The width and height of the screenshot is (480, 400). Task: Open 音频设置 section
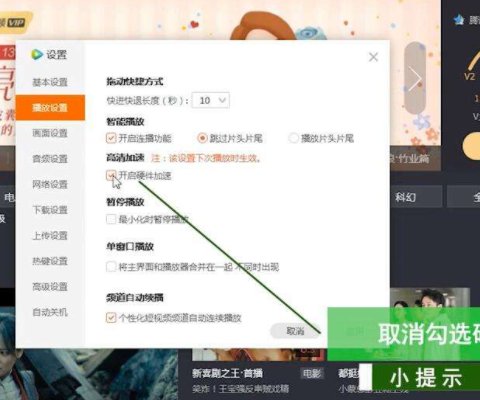50,159
